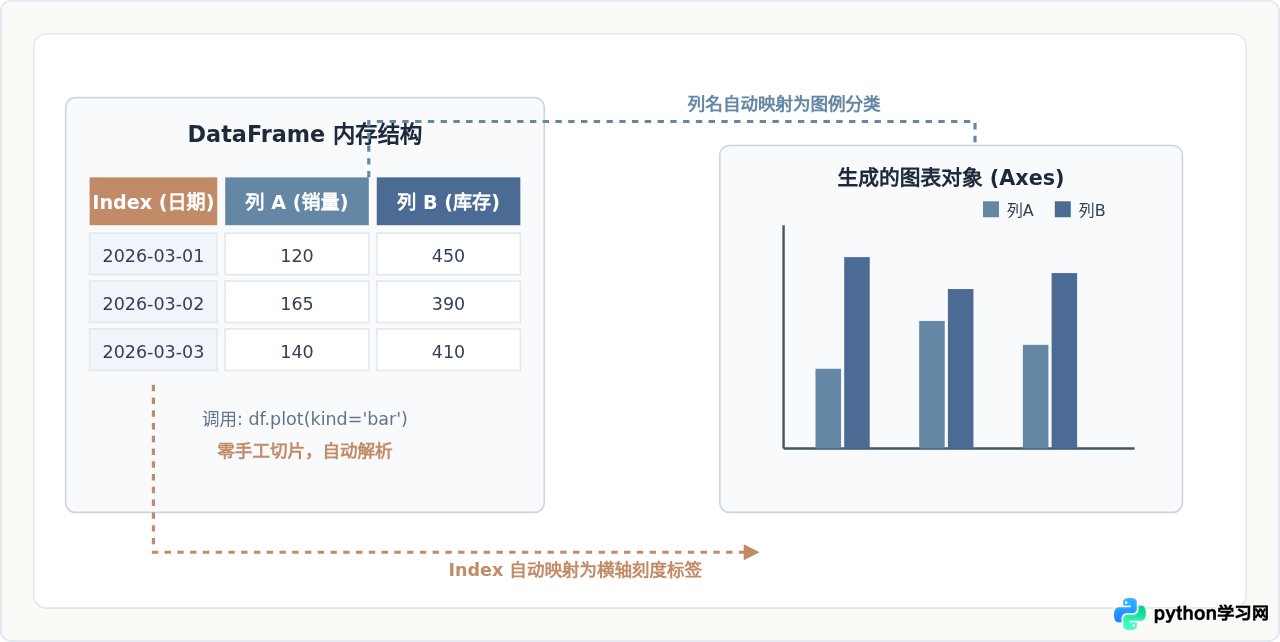Click the Python logo icon
The image size is (1280, 642).
tap(1130, 613)
